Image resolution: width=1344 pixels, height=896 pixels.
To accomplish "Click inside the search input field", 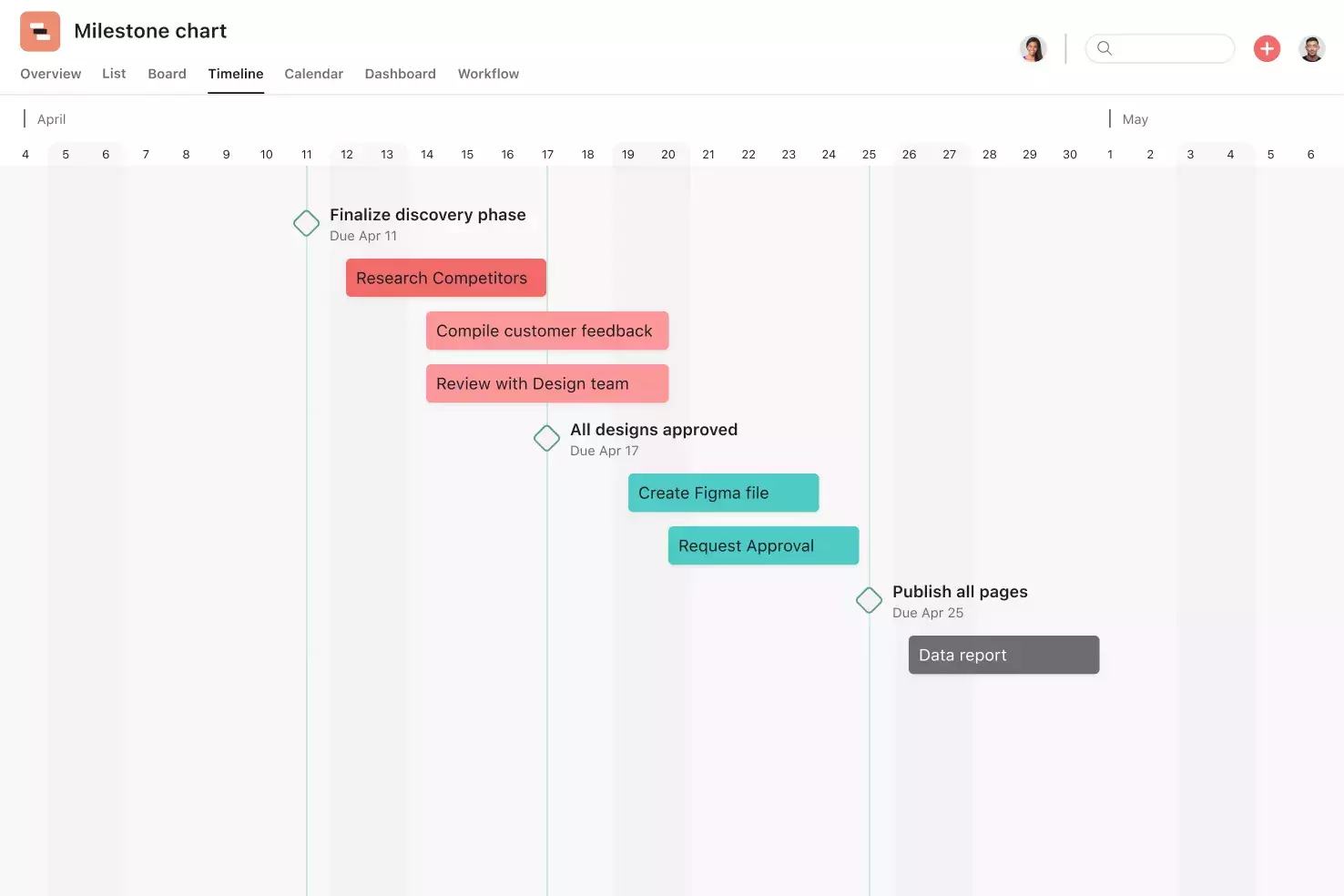I will click(1166, 48).
